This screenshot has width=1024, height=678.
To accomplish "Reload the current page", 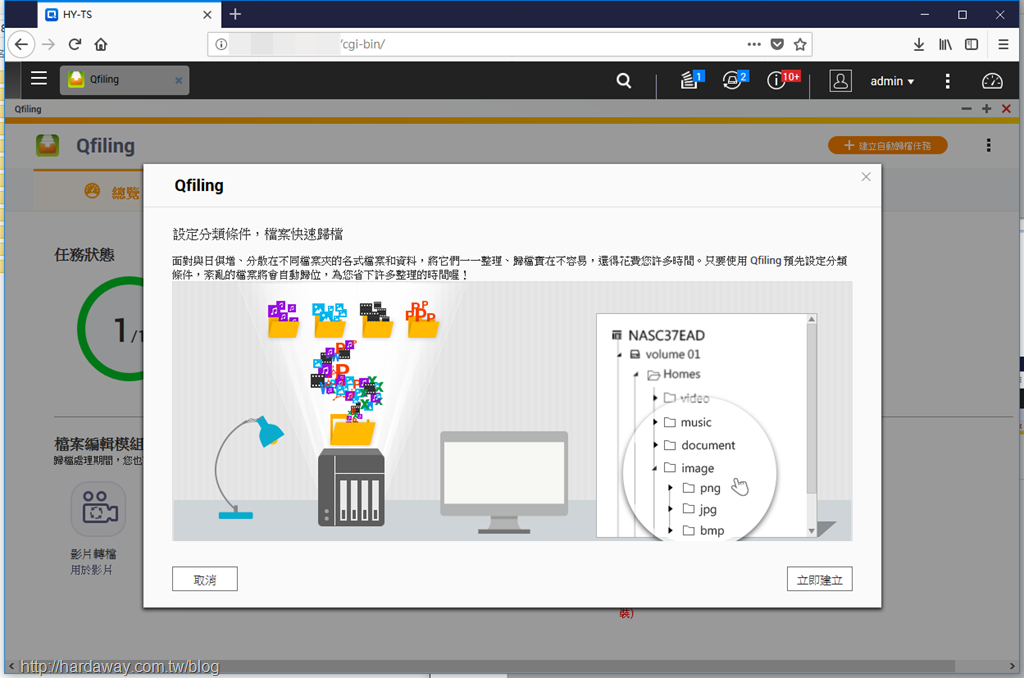I will (x=74, y=44).
